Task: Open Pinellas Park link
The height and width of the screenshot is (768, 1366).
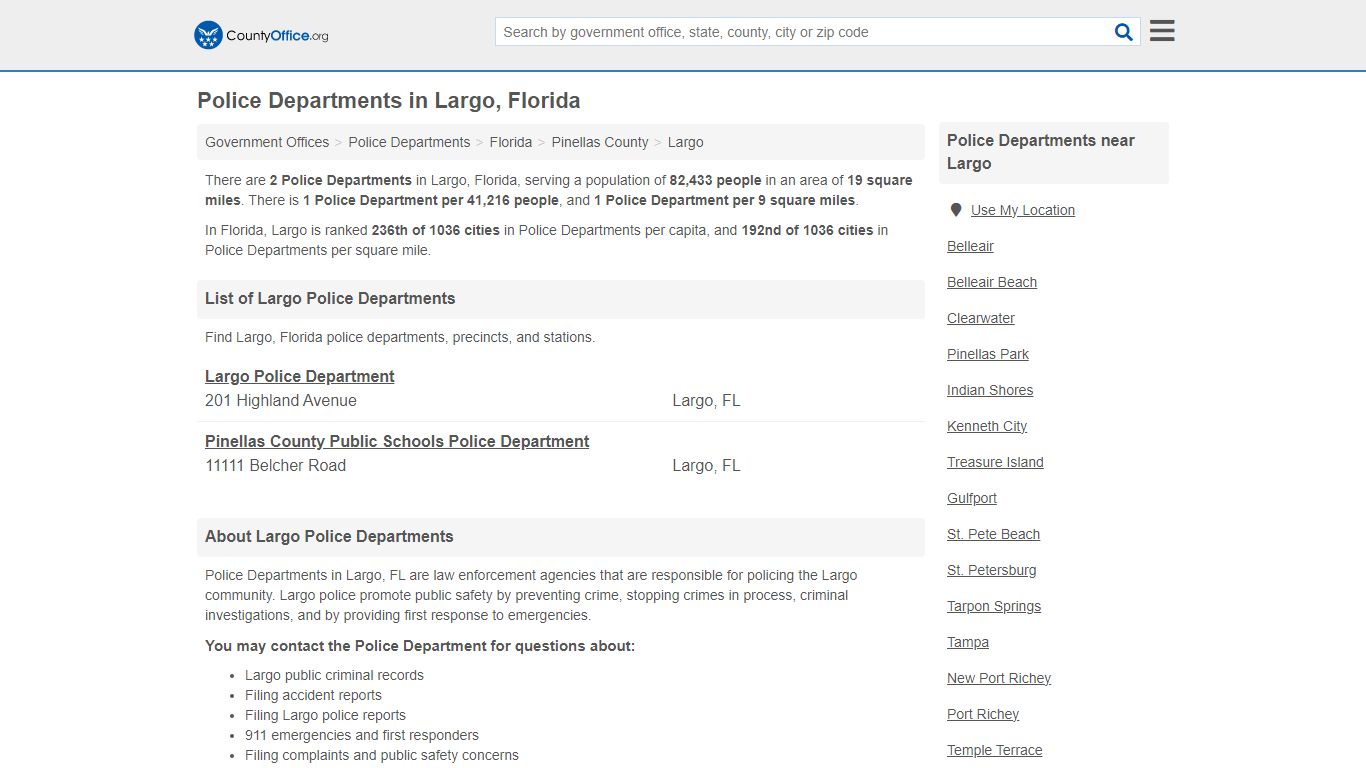Action: tap(988, 354)
